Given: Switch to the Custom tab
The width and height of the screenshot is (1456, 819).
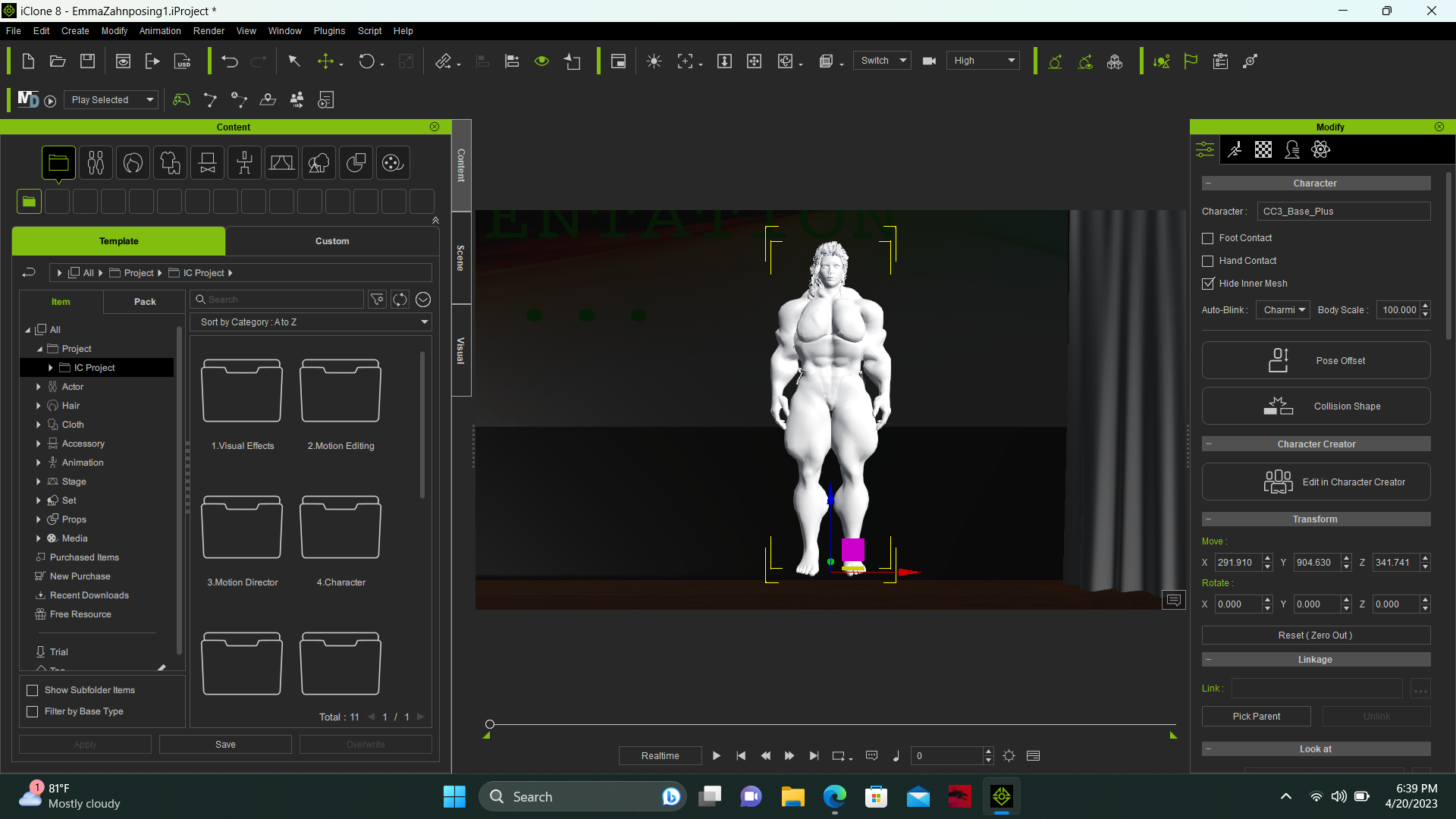Looking at the screenshot, I should [332, 241].
